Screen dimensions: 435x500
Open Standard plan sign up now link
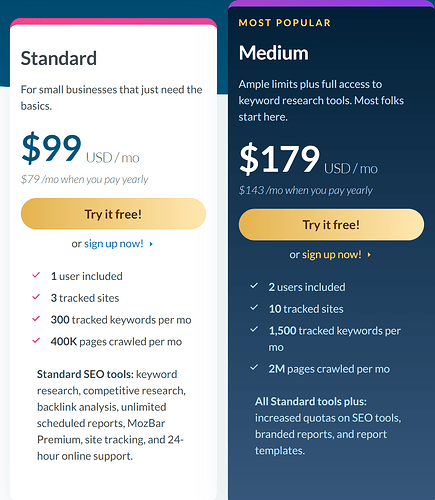[114, 244]
